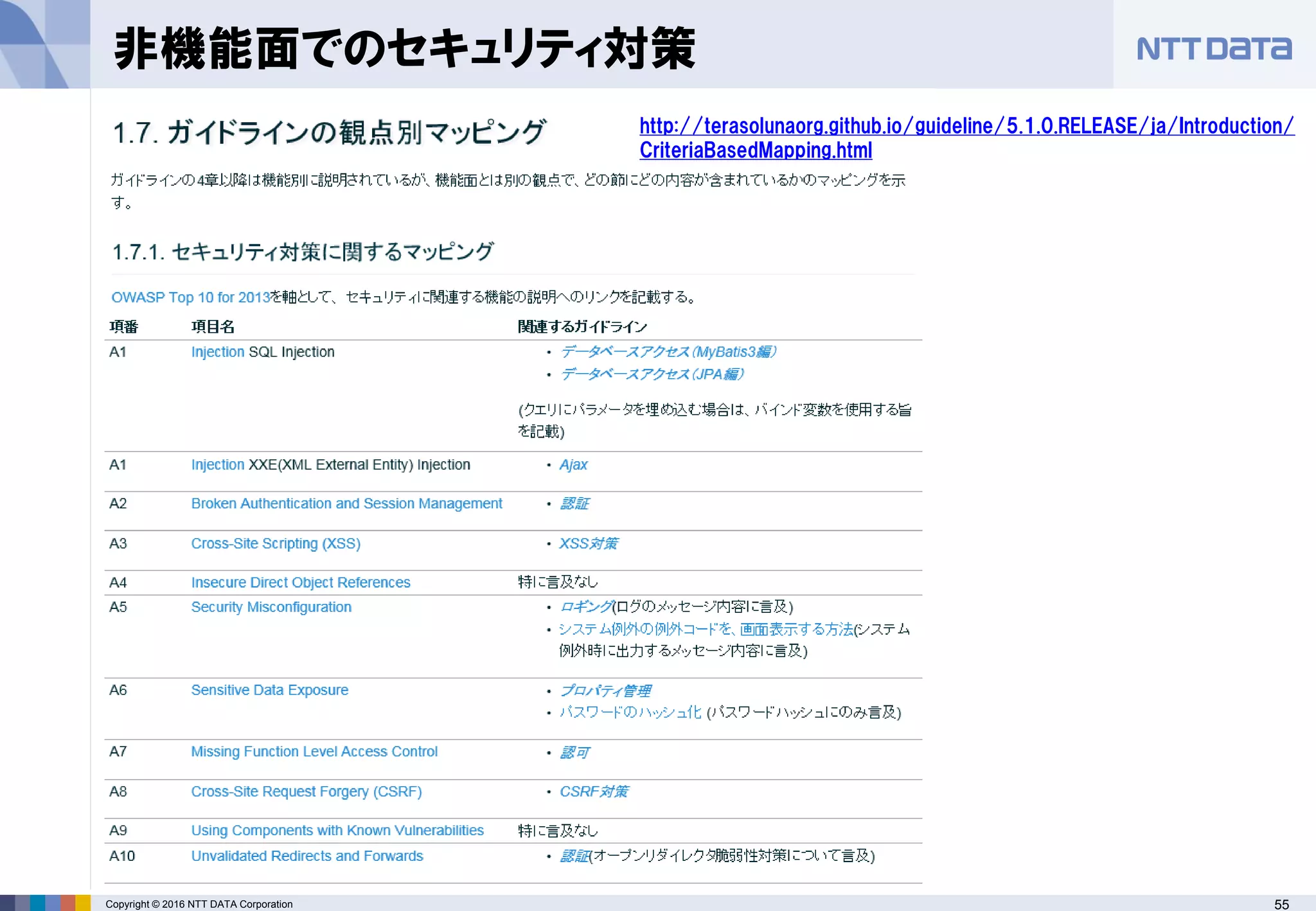Select the 項目名 column header
1316x911 pixels.
click(213, 327)
